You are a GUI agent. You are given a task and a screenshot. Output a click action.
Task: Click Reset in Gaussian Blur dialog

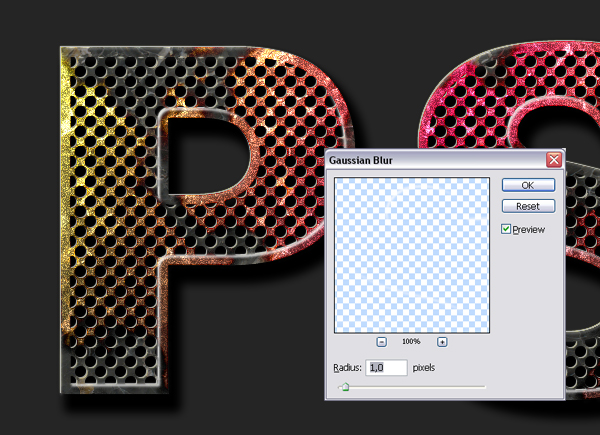coord(528,206)
